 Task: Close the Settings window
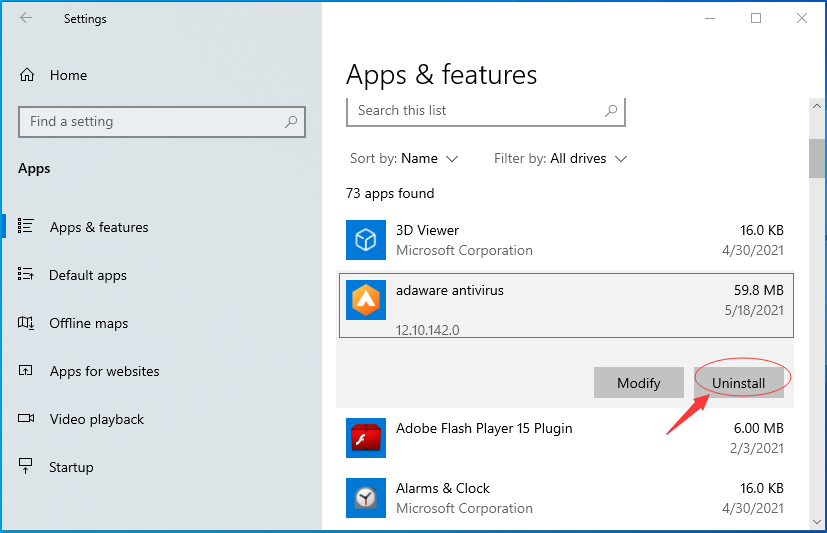pyautogui.click(x=802, y=18)
